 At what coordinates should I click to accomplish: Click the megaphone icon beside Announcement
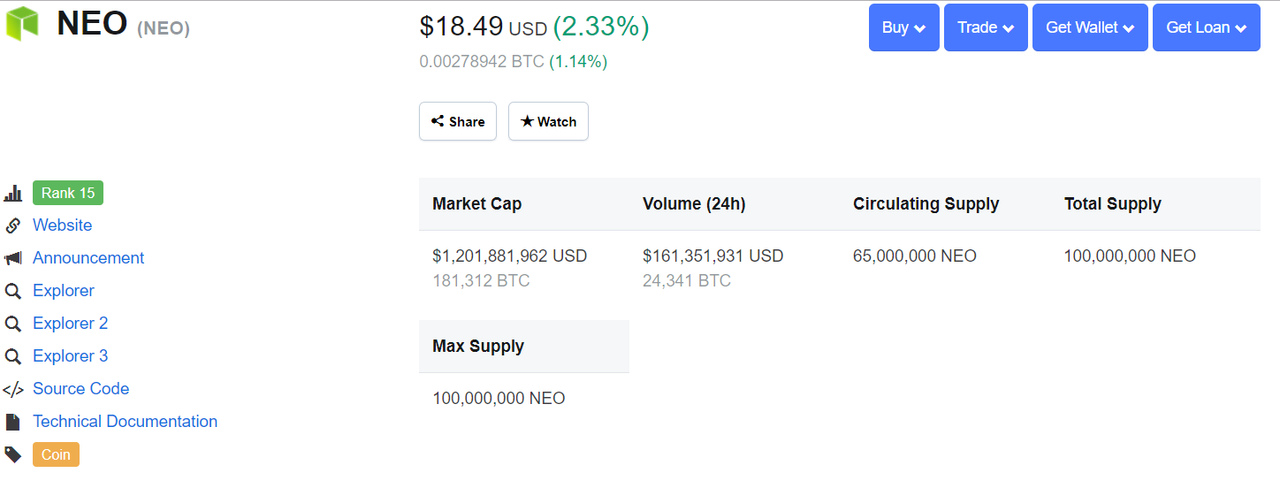(13, 258)
